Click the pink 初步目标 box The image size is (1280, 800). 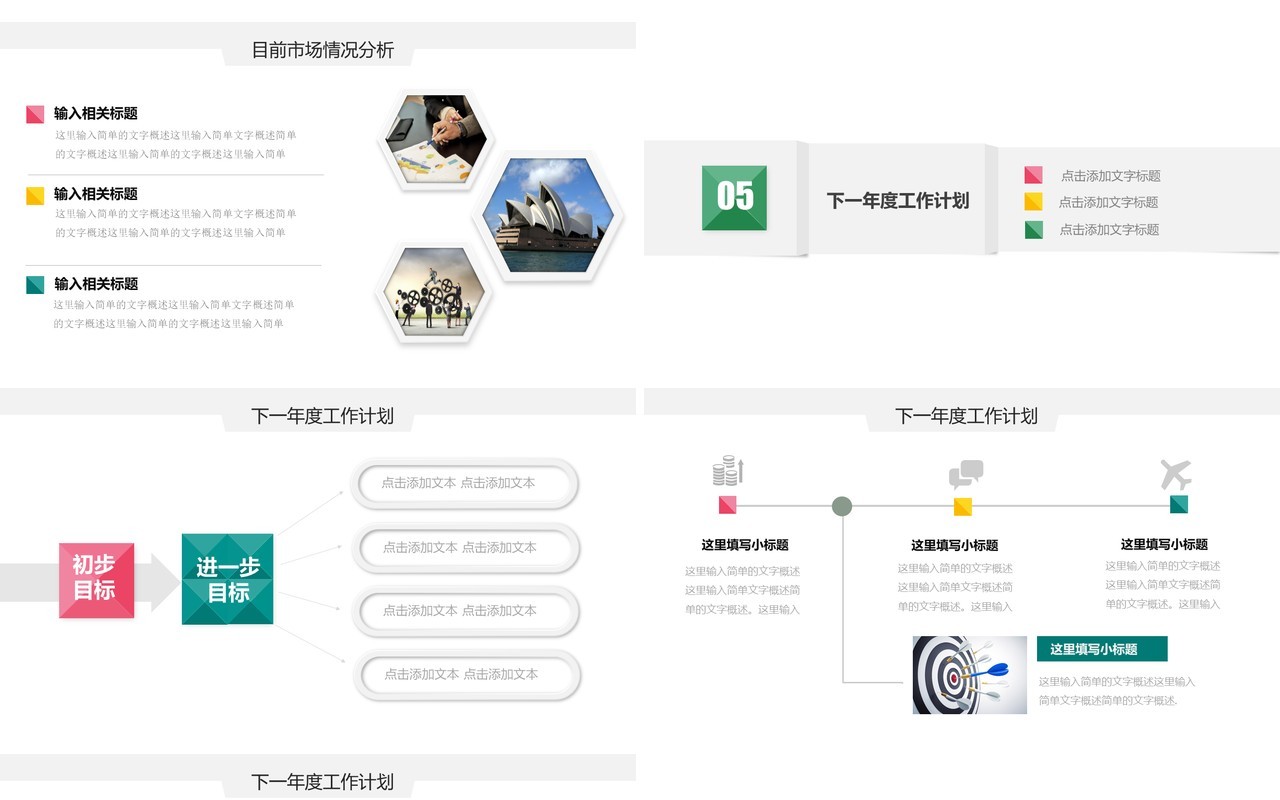click(x=96, y=579)
